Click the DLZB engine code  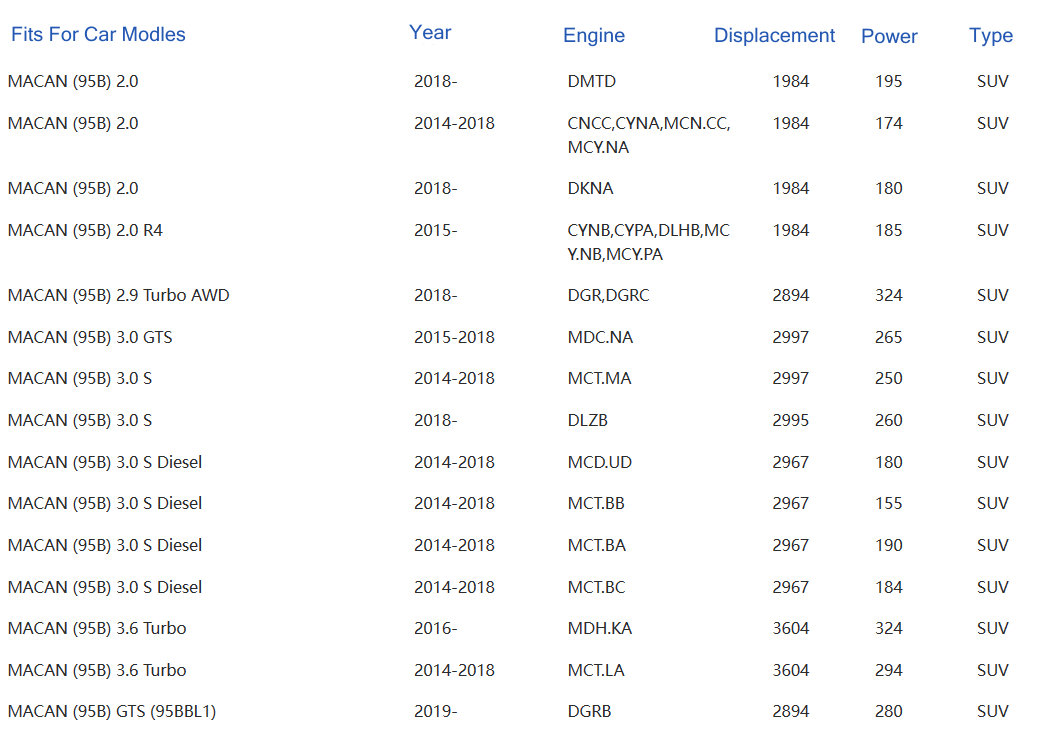point(587,420)
